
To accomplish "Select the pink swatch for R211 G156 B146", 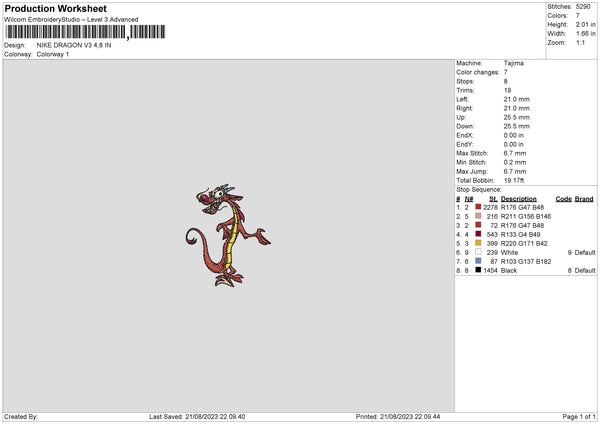I will click(x=478, y=216).
